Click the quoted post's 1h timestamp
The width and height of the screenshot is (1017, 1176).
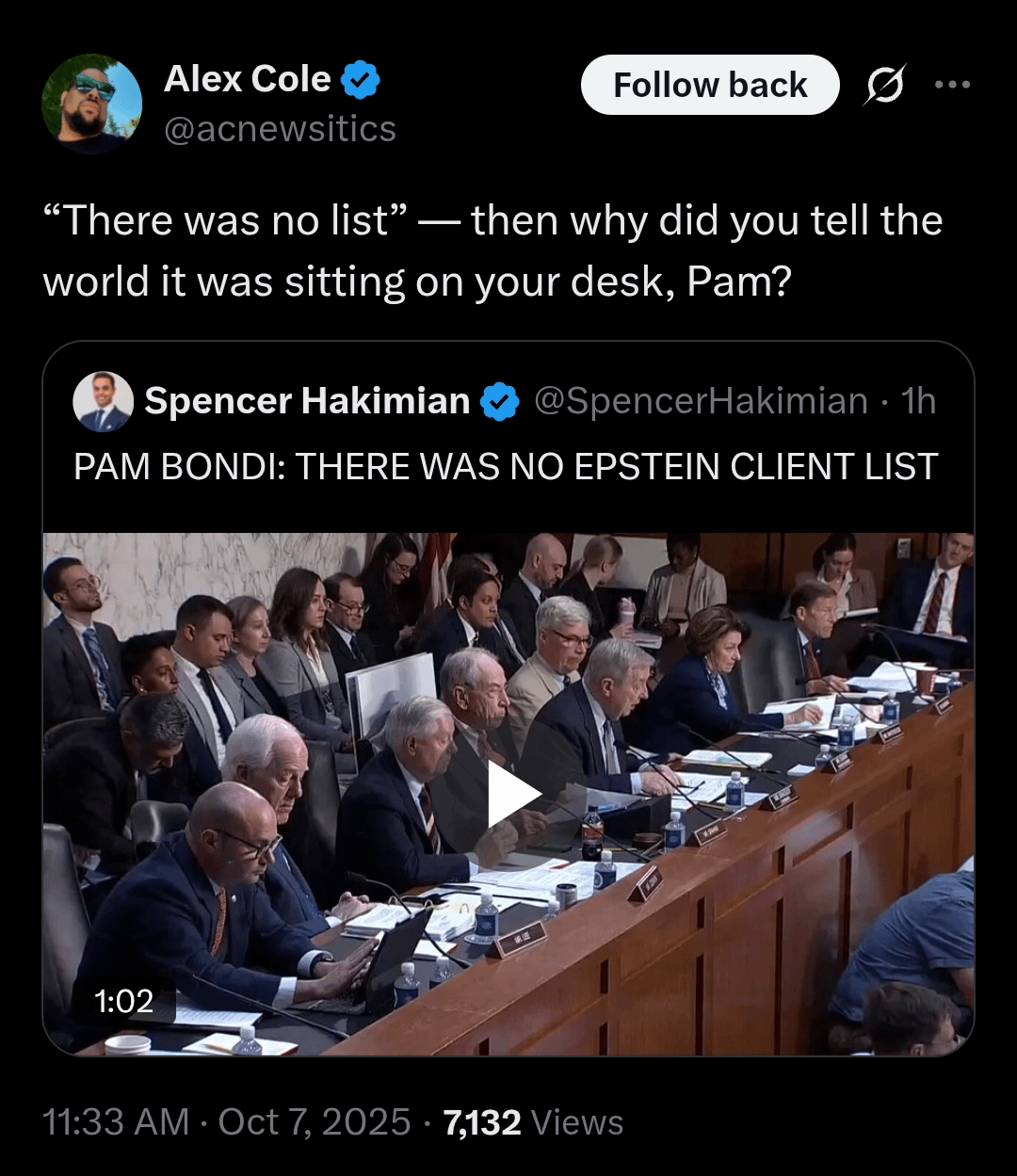(x=919, y=402)
